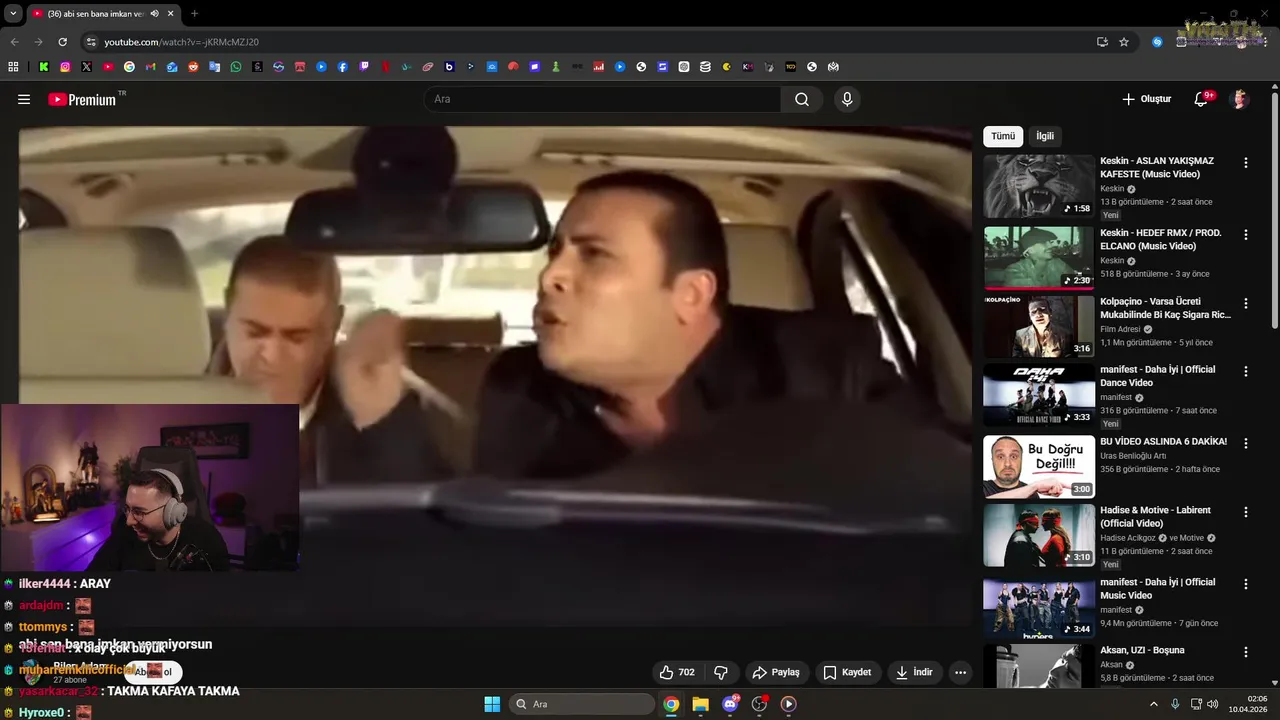Image resolution: width=1280 pixels, height=720 pixels.
Task: Open options for Keskin ASLAN YAKIŞMAZ video
Action: (1246, 163)
